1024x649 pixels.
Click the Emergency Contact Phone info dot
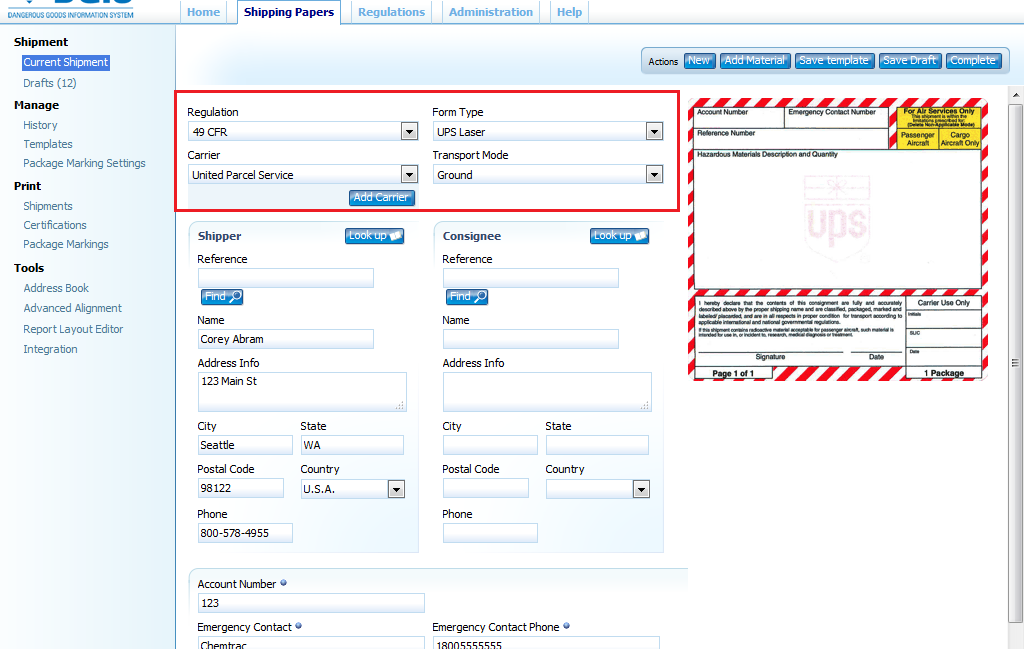[567, 627]
